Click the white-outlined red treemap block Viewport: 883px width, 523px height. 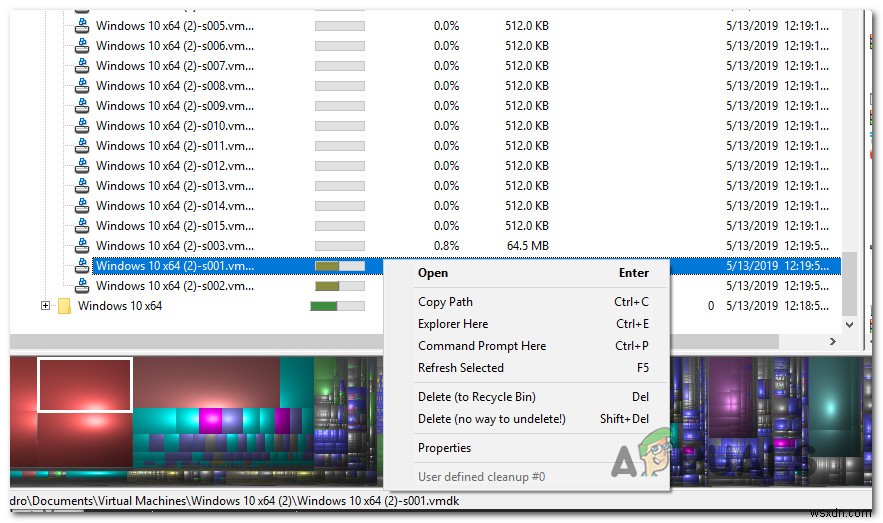coord(85,385)
